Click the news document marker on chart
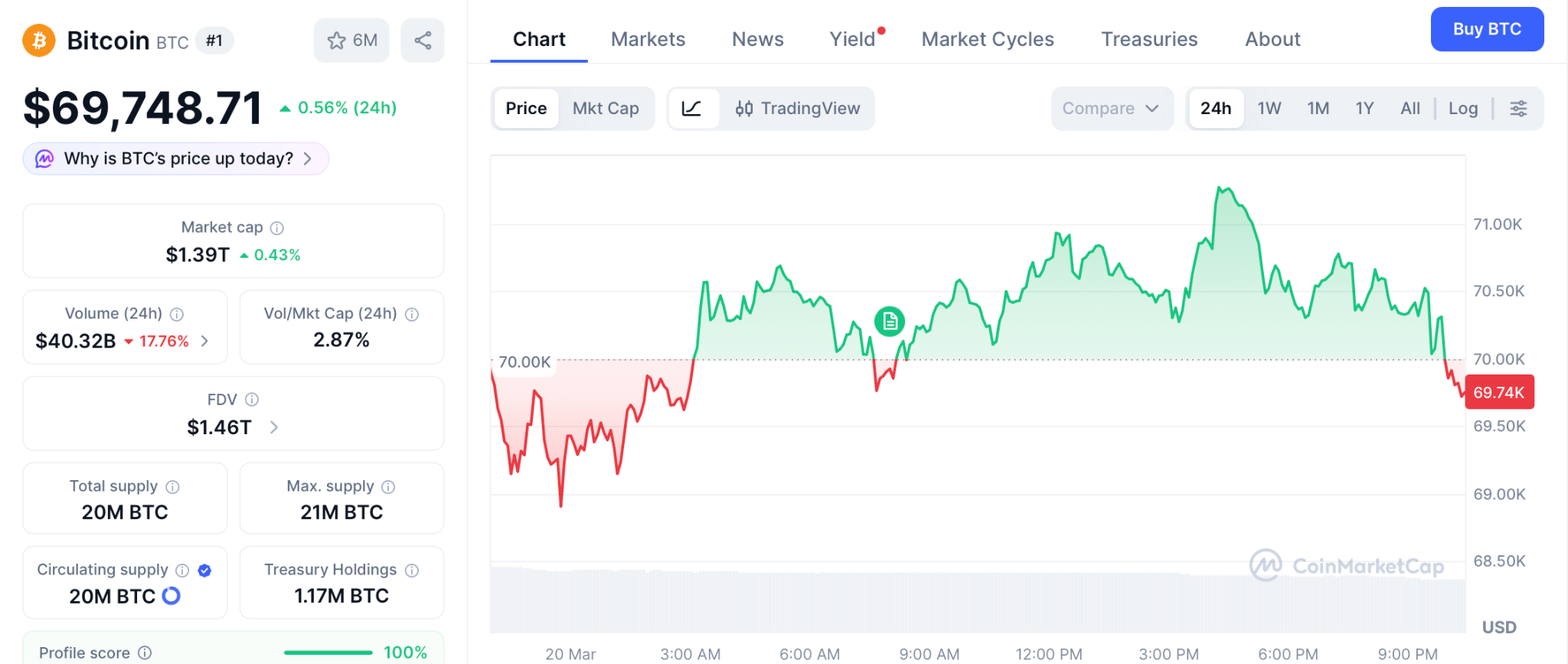The height and width of the screenshot is (664, 1568). click(889, 322)
